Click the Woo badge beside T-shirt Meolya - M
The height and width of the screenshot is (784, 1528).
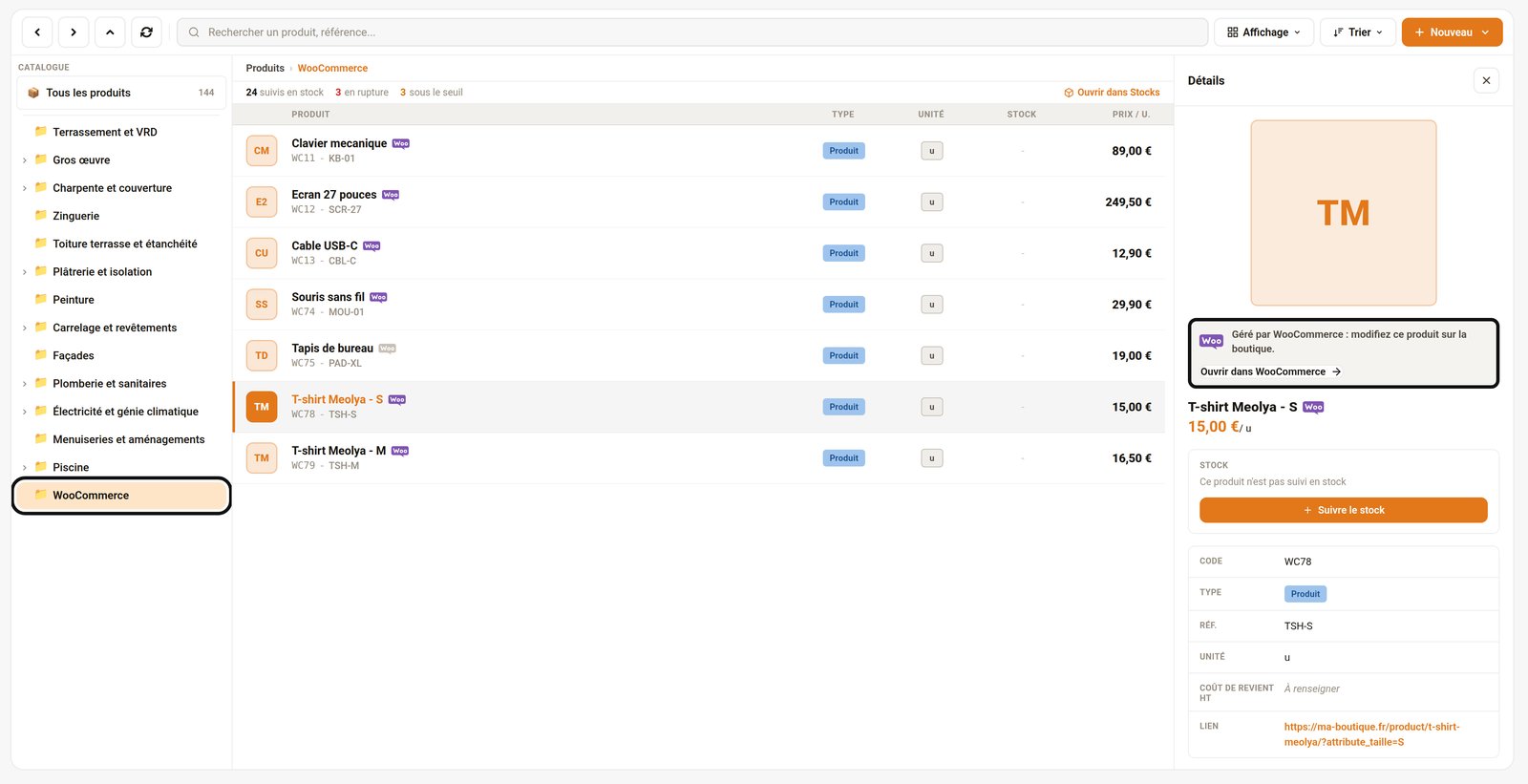tap(400, 451)
